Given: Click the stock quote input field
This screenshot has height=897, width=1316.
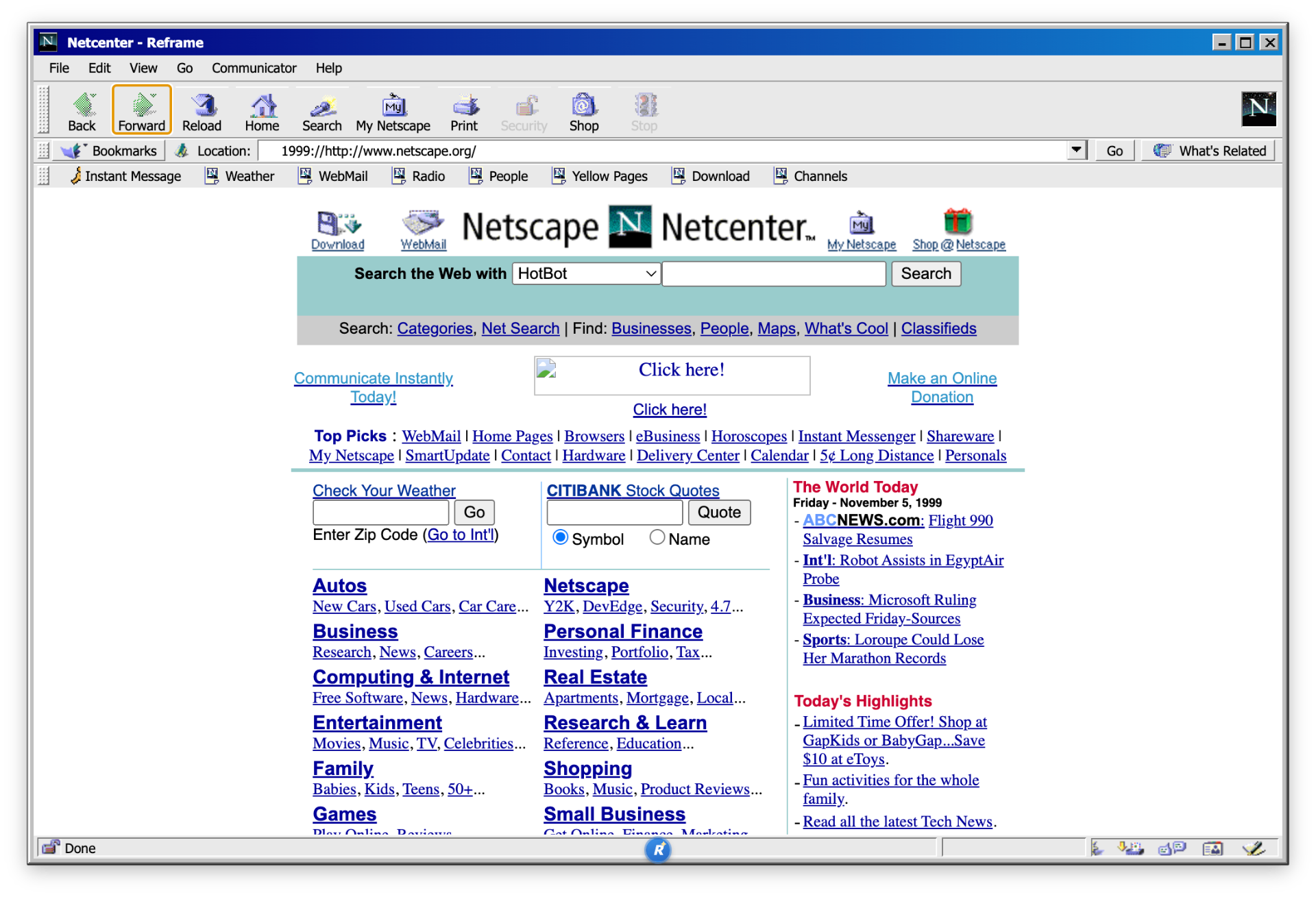Looking at the screenshot, I should pos(614,512).
